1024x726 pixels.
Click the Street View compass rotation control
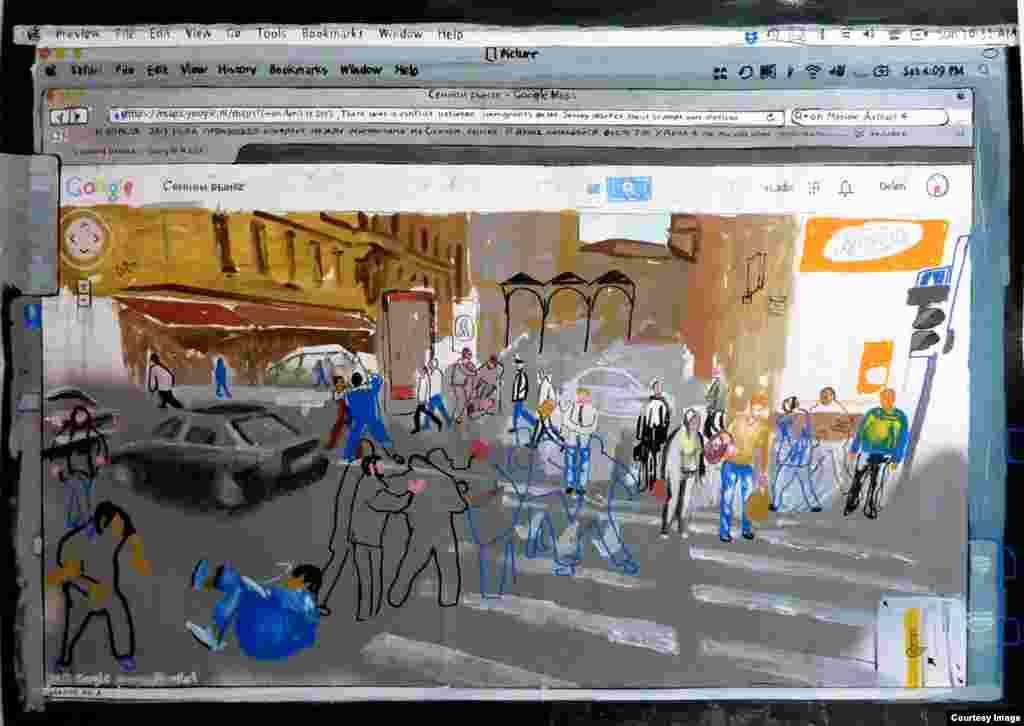point(85,238)
